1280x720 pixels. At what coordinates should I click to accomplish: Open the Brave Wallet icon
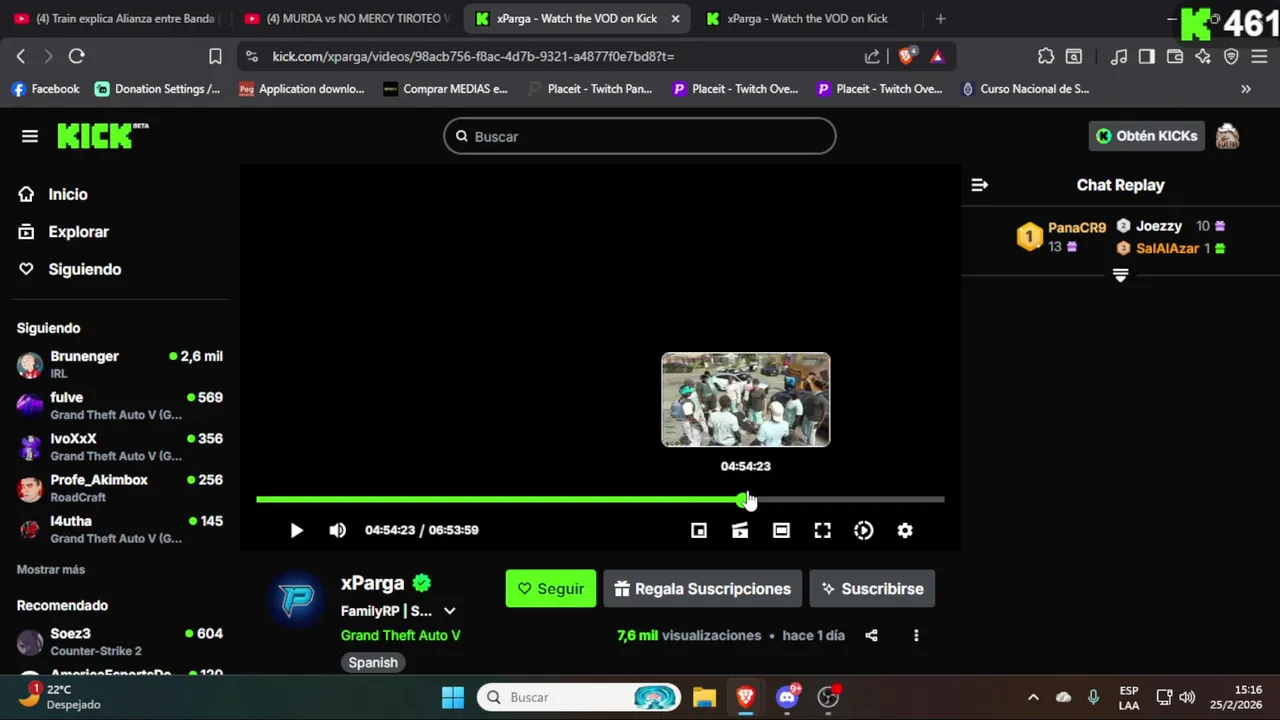click(1175, 57)
